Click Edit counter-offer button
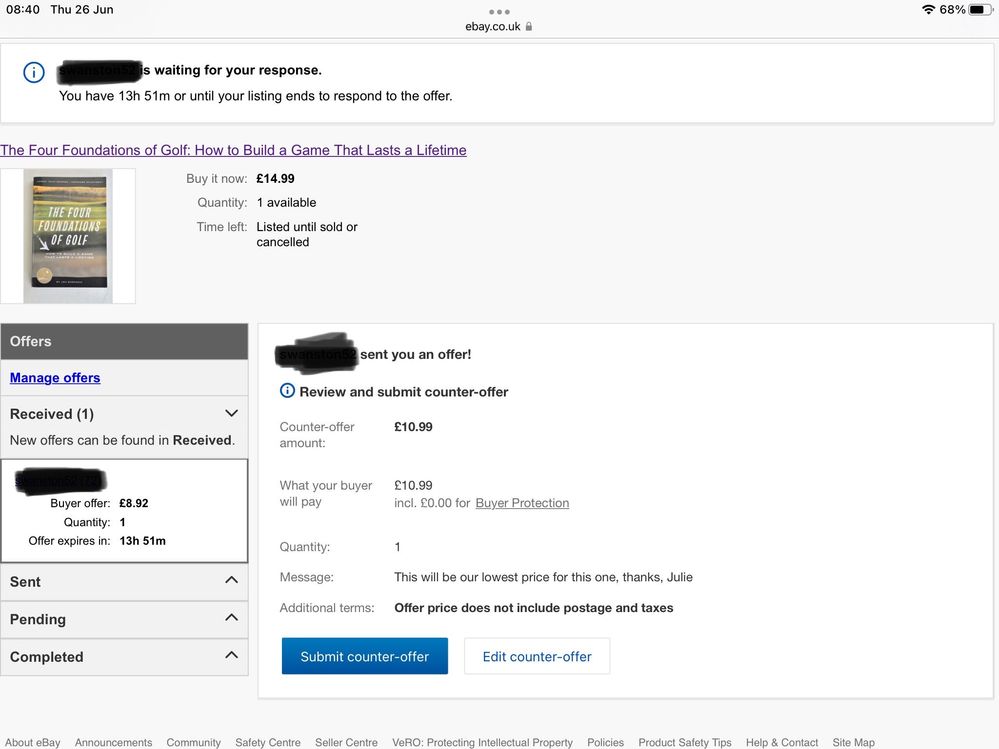Screen dimensions: 999x749 (x=537, y=656)
